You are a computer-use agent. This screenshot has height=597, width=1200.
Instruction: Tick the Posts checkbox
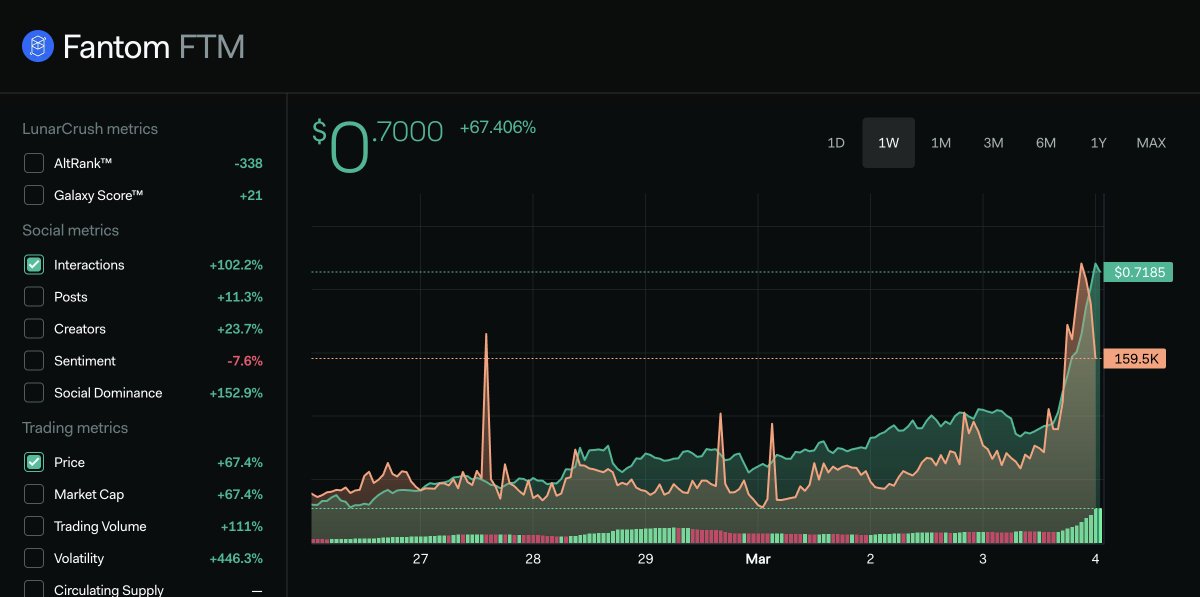(34, 297)
